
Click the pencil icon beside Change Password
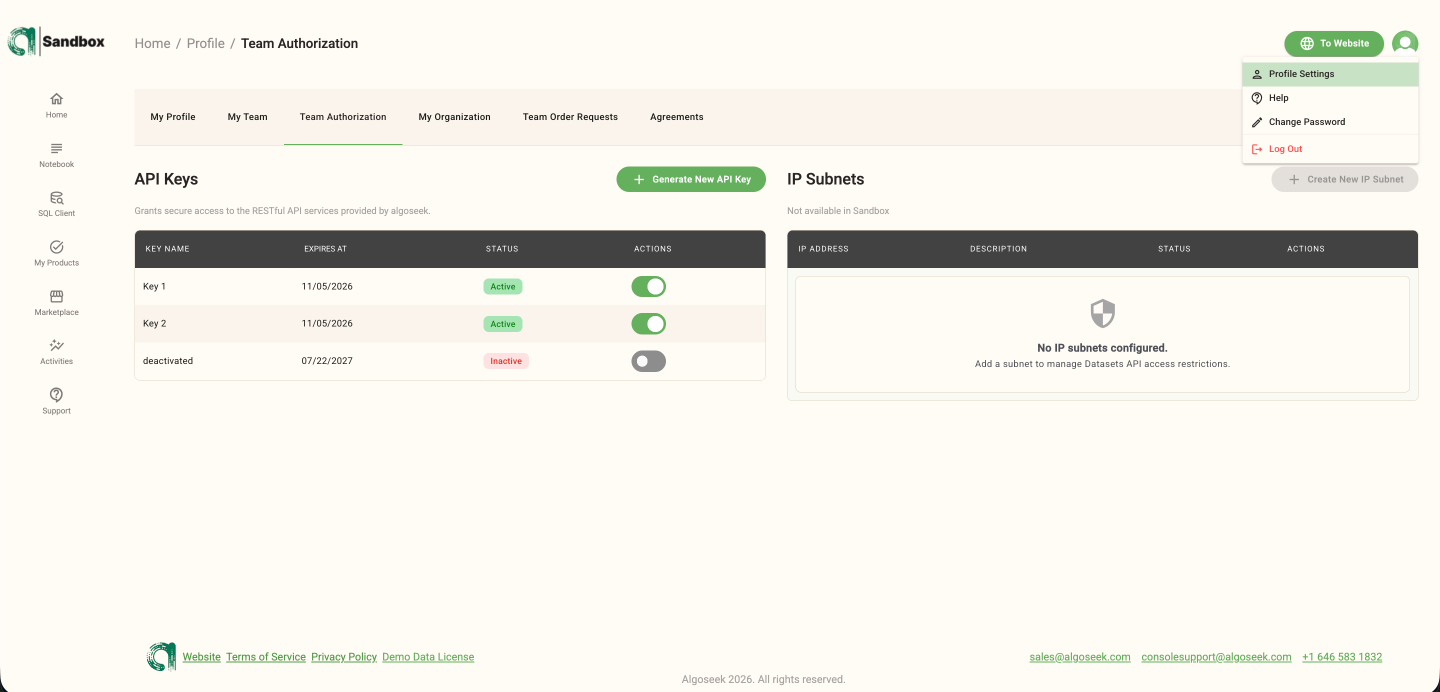pos(1257,122)
